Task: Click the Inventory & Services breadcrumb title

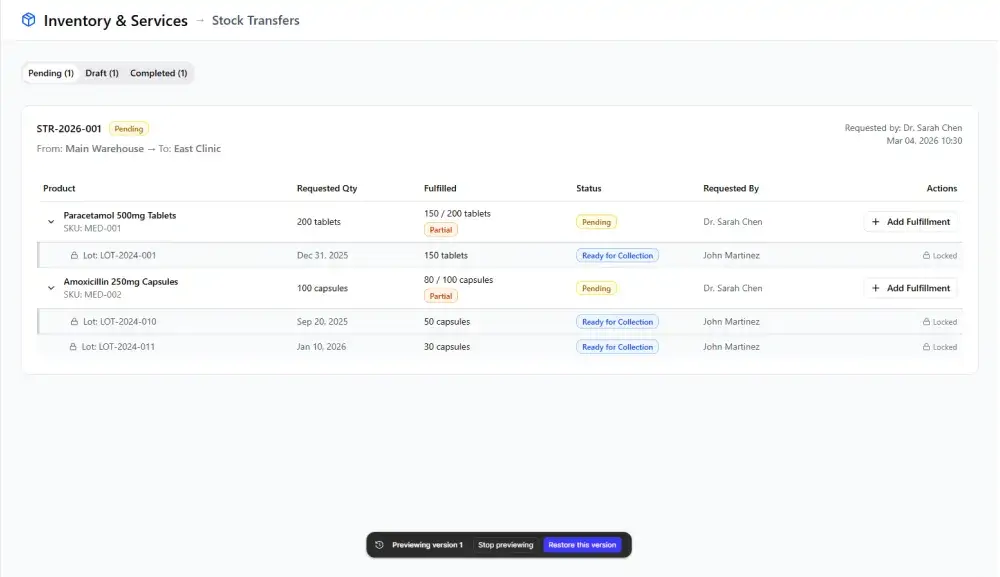Action: [x=115, y=20]
